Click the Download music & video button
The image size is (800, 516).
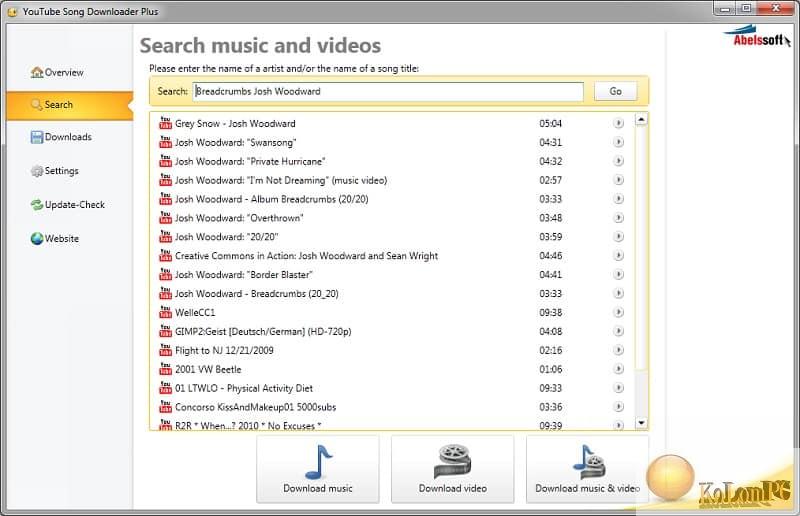pyautogui.click(x=587, y=470)
